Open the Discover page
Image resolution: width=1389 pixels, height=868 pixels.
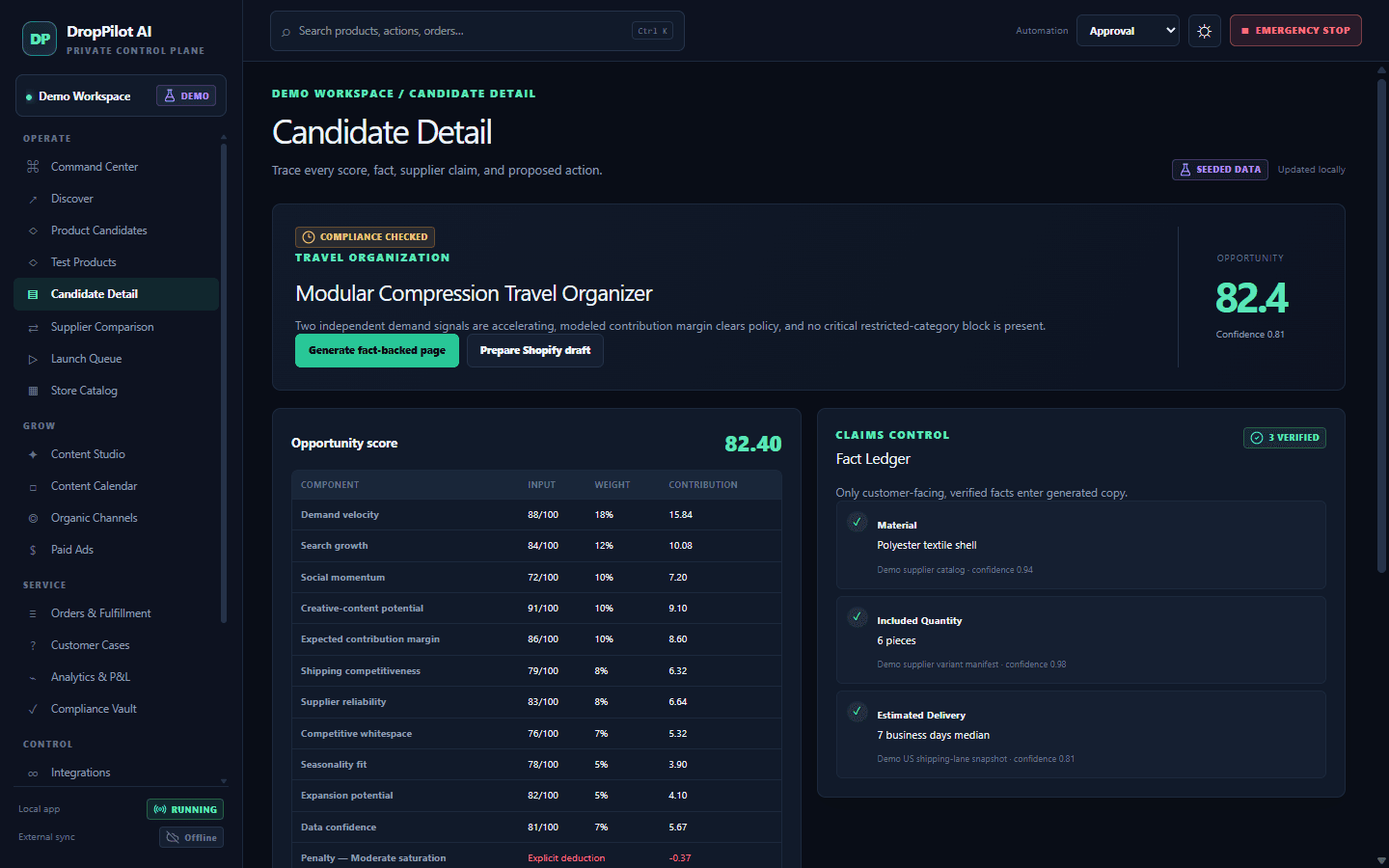click(116, 199)
